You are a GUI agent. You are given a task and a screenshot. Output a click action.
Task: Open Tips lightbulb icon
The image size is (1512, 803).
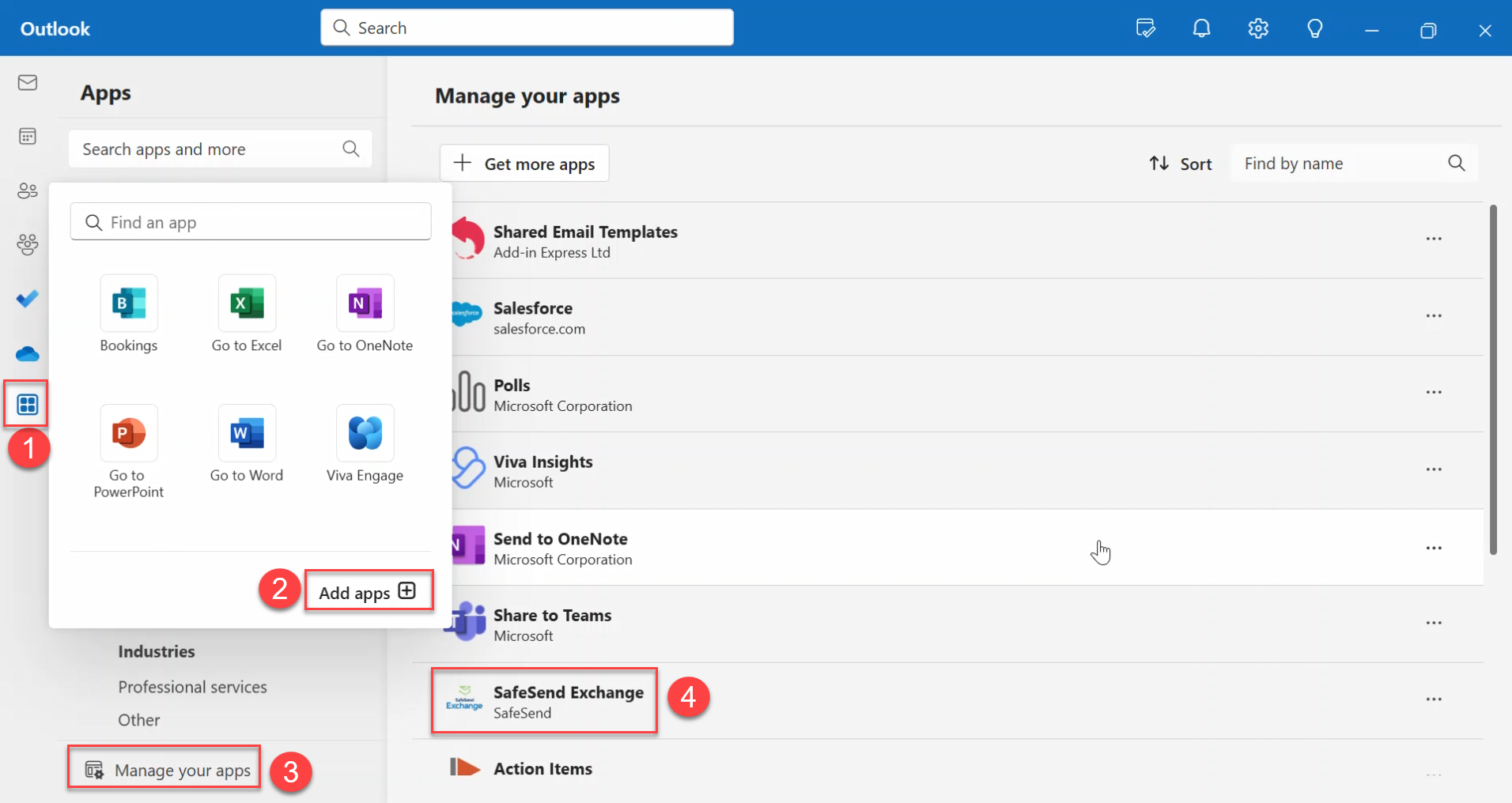click(x=1315, y=28)
